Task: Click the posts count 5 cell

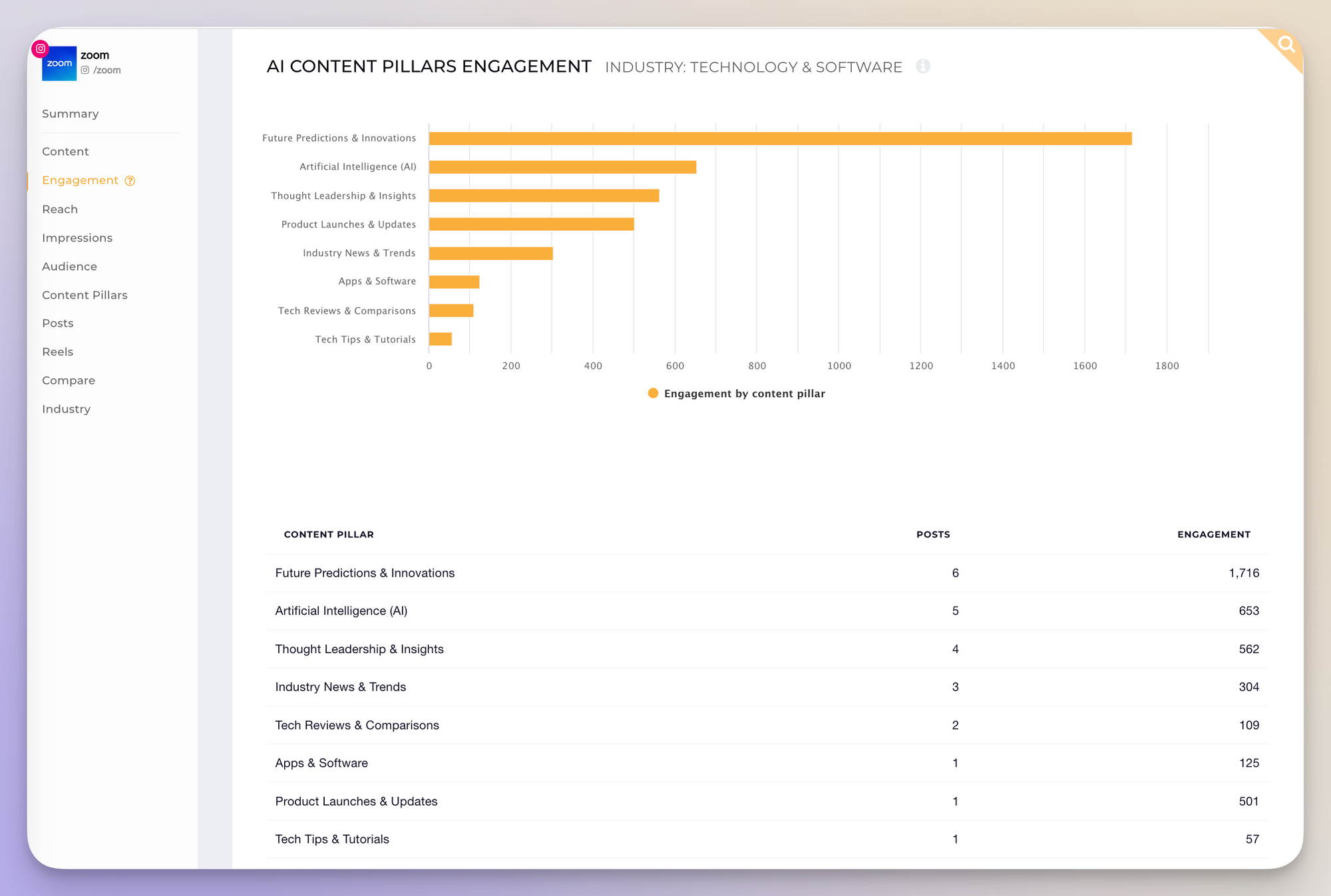Action: coord(955,611)
